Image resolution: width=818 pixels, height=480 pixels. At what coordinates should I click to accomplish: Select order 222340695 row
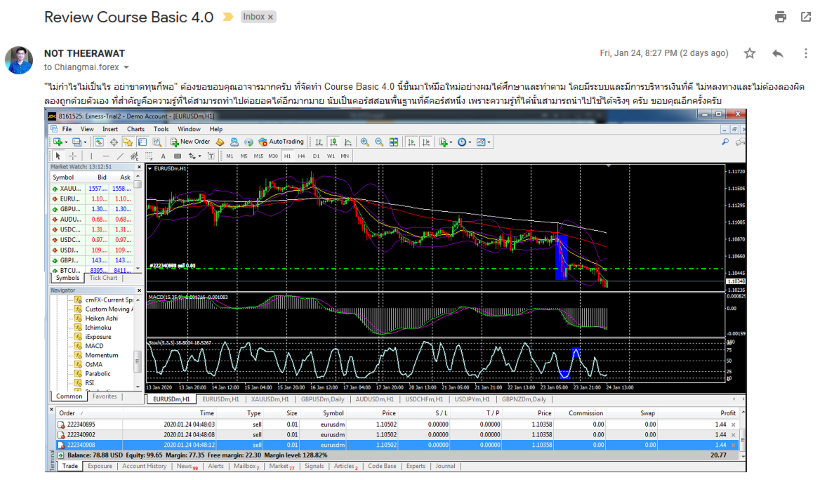396,425
